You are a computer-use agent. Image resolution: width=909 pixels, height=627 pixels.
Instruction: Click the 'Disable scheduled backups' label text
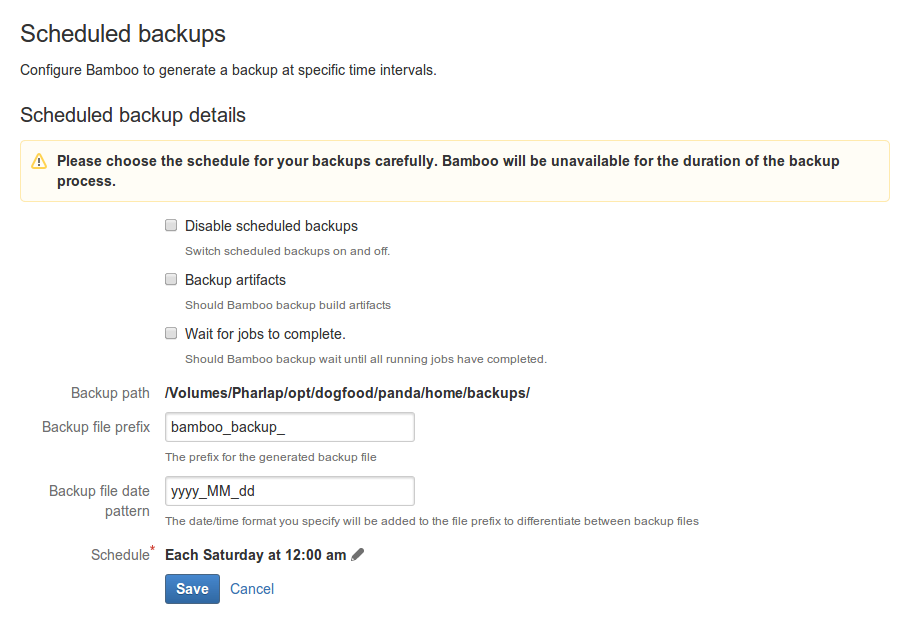271,226
